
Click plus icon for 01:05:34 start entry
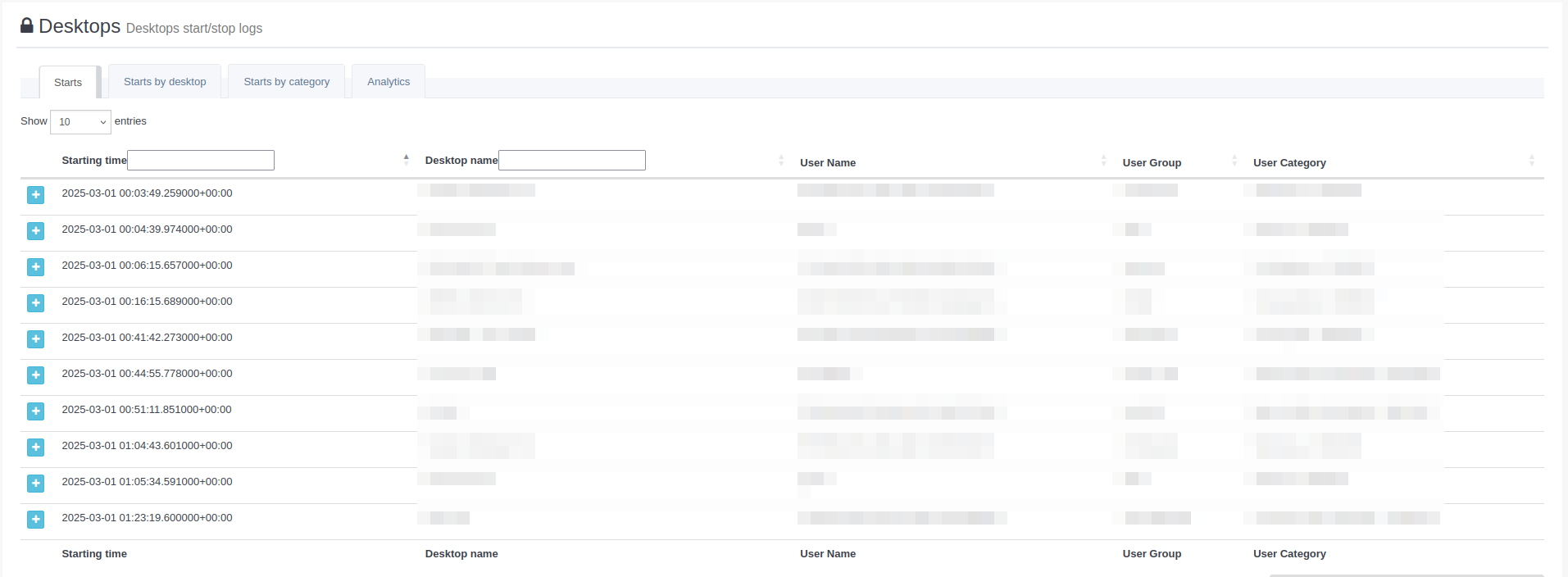[x=35, y=484]
